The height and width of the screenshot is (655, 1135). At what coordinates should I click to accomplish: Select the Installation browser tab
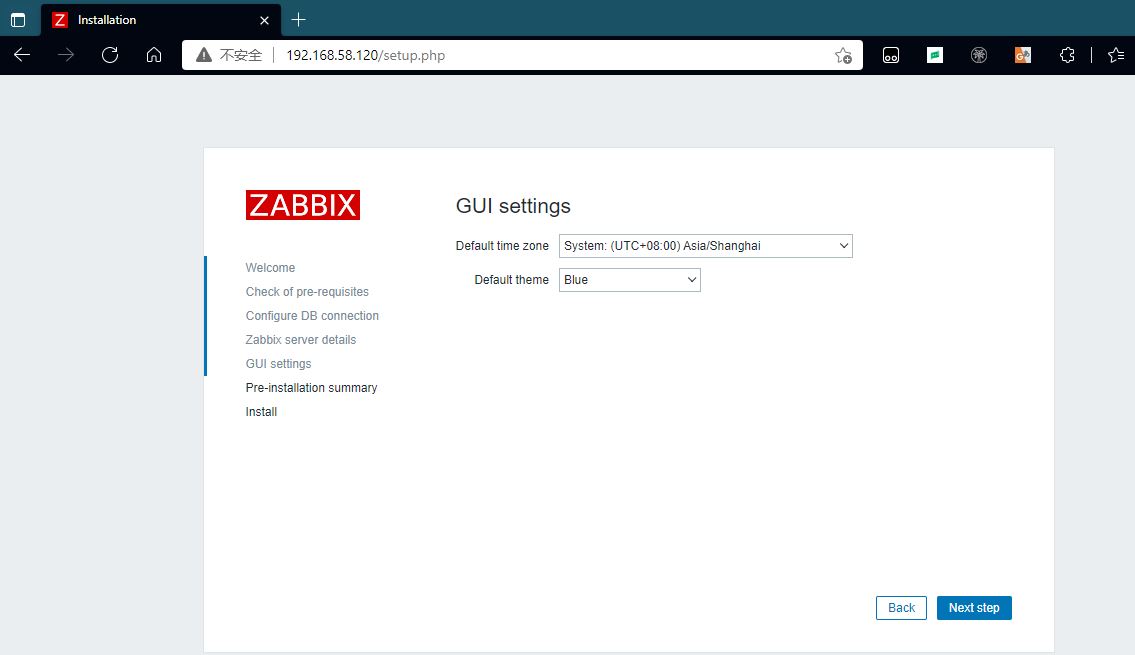click(159, 20)
